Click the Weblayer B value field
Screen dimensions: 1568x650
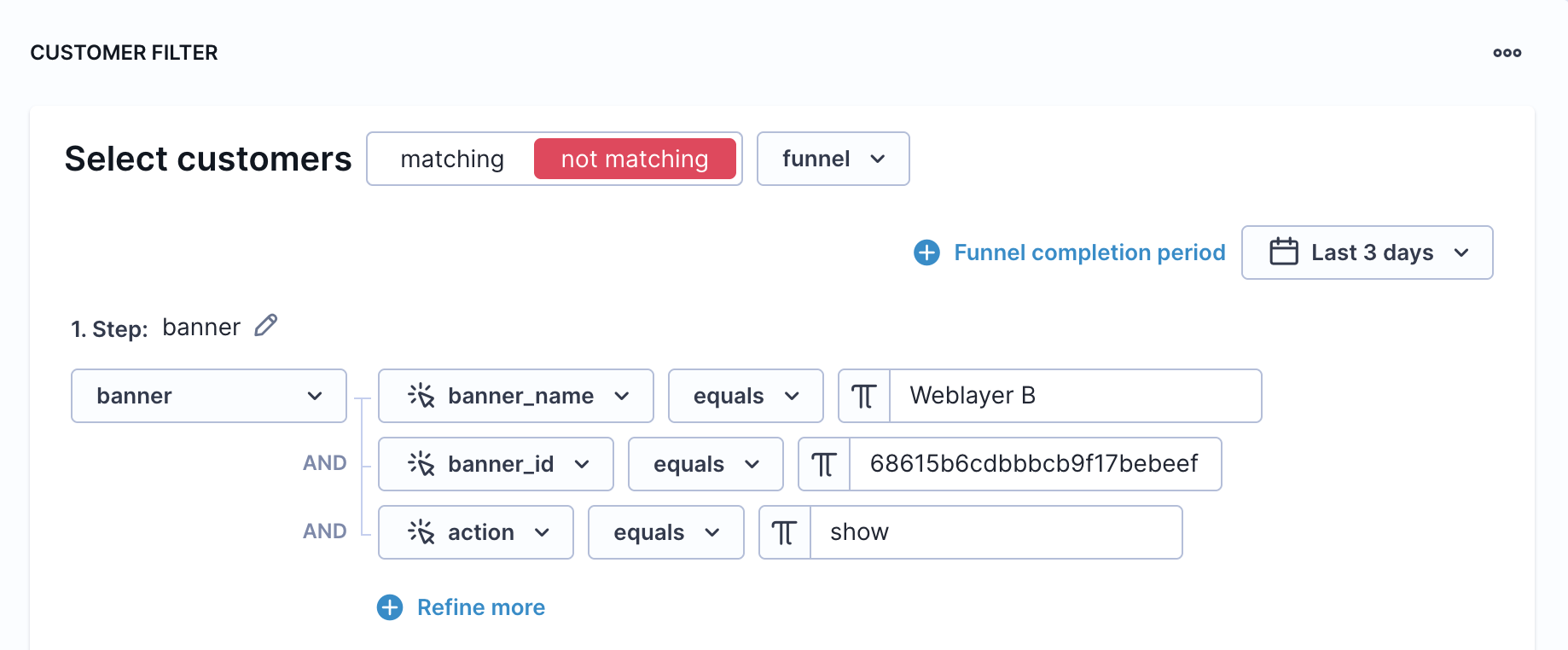pyautogui.click(x=1075, y=396)
